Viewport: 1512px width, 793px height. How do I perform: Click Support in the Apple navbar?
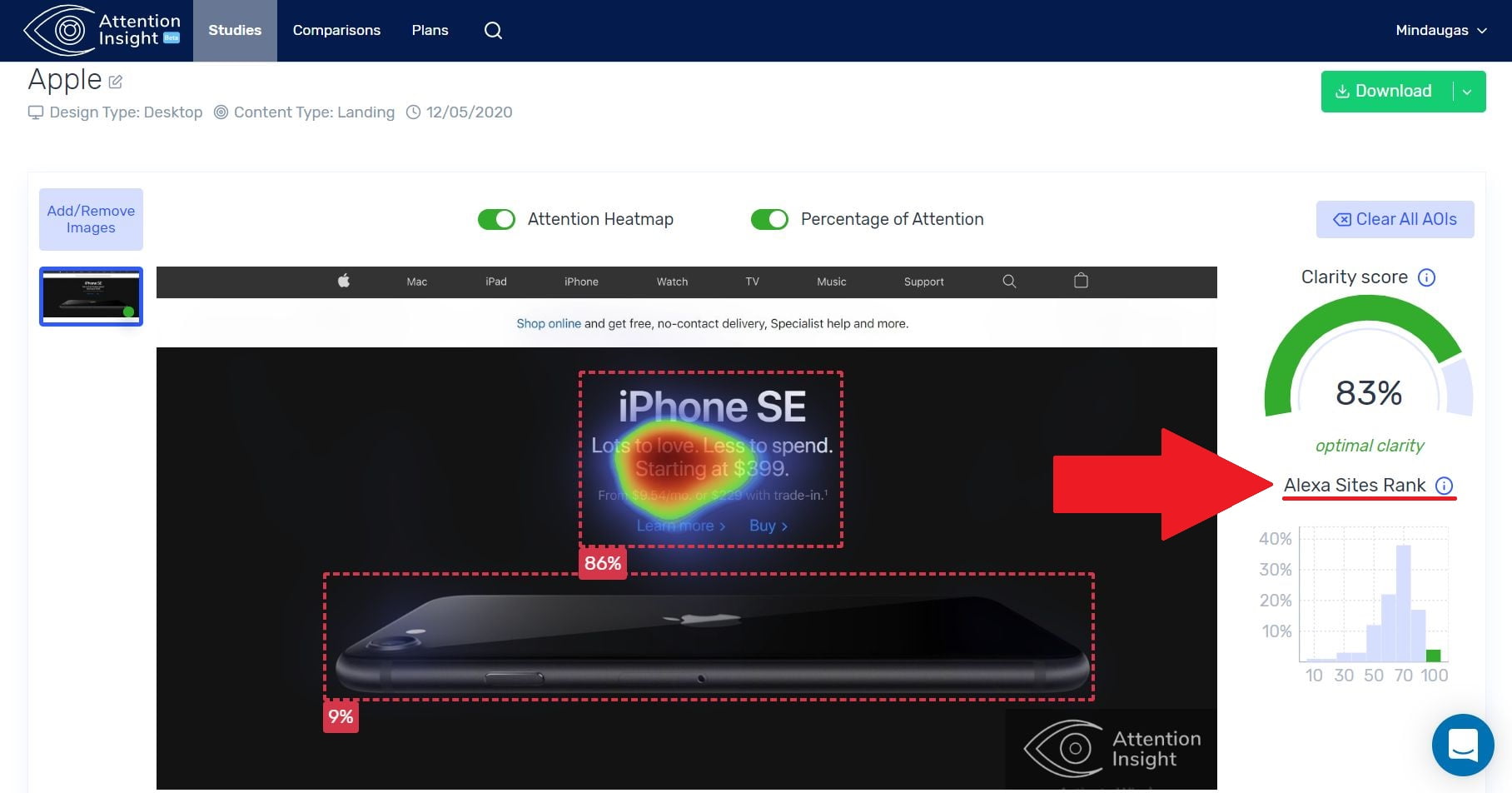[x=923, y=282]
